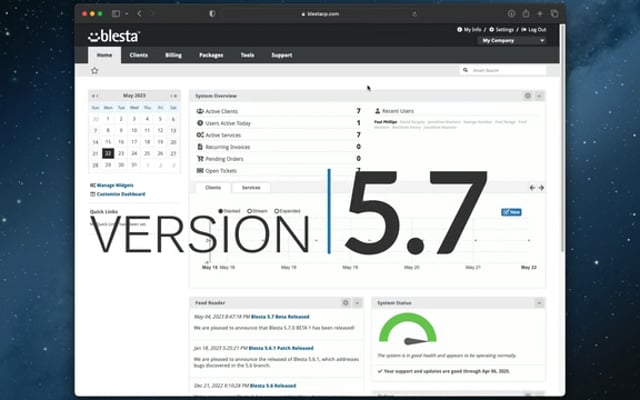
Task: Open System Overview widget settings gear
Action: coord(528,96)
